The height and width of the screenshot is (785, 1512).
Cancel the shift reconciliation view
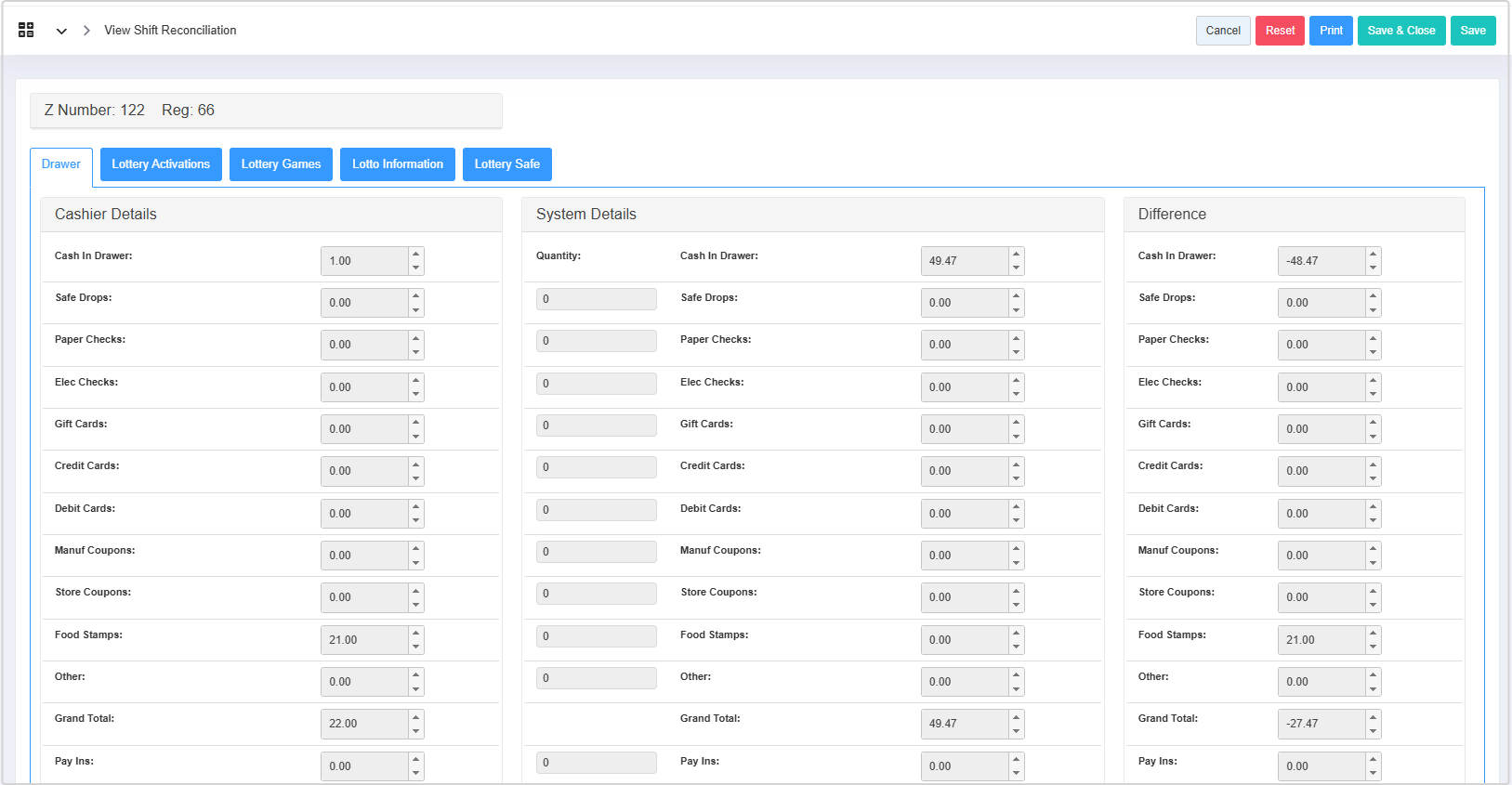[1223, 31]
